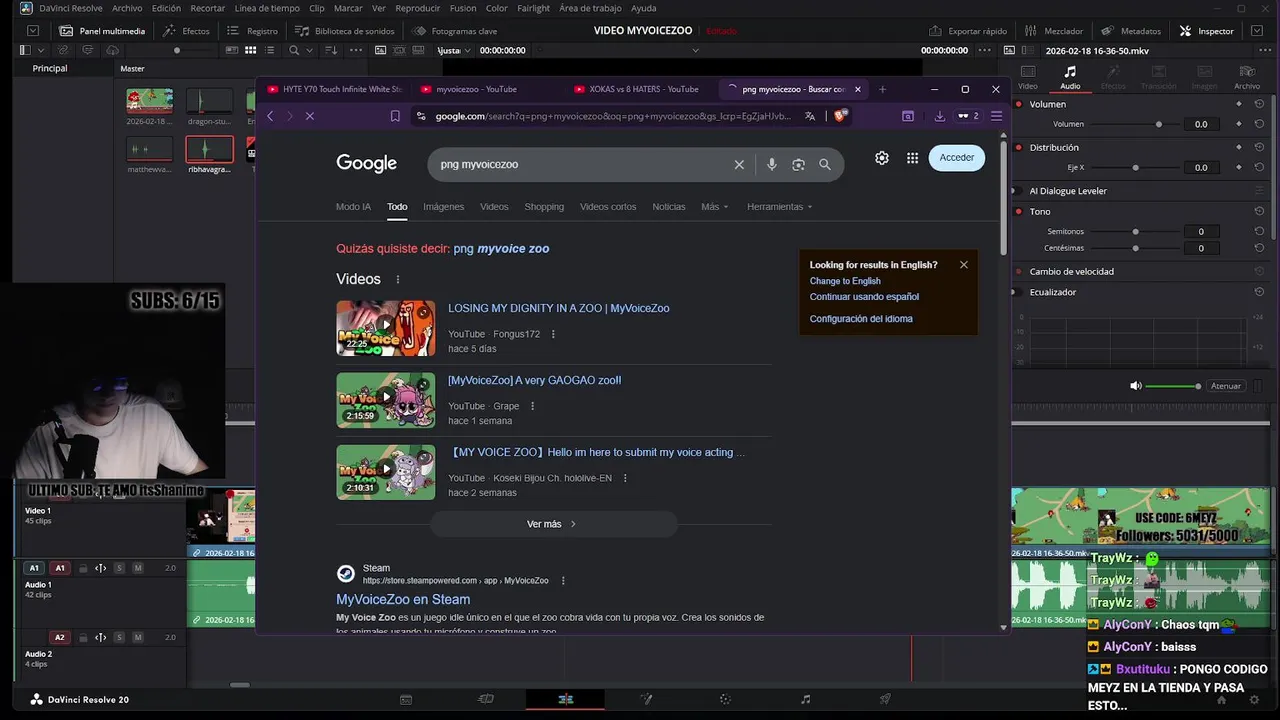Viewport: 1280px width, 720px height.
Task: Adjust the Semitonos slider
Action: click(x=1135, y=231)
